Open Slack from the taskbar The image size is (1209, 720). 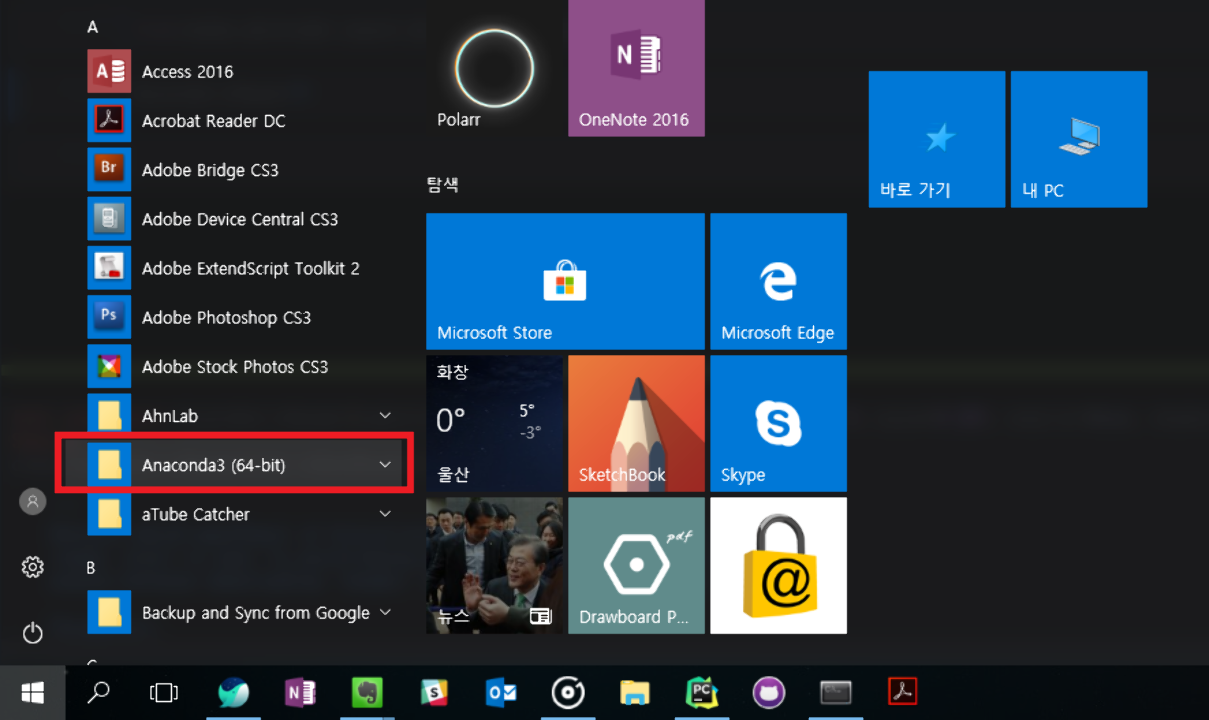(x=434, y=692)
